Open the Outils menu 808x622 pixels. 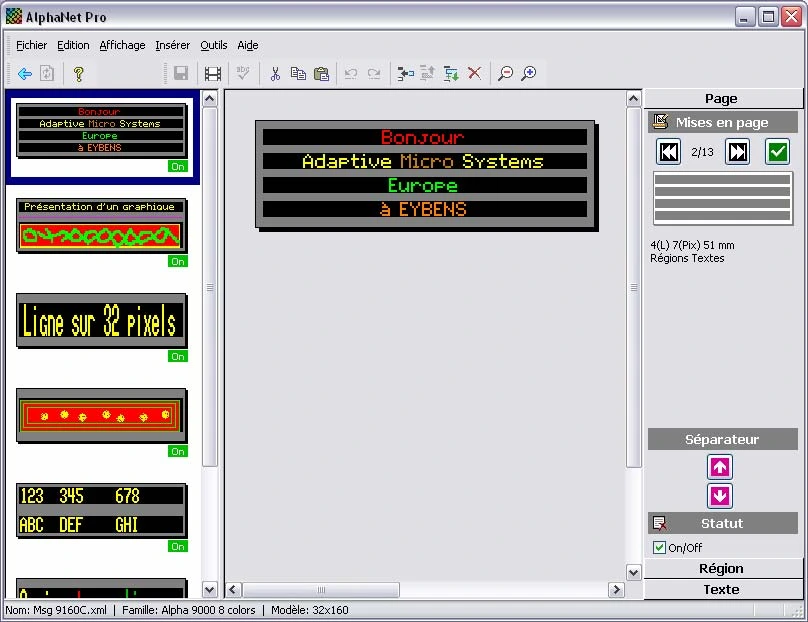coord(214,45)
